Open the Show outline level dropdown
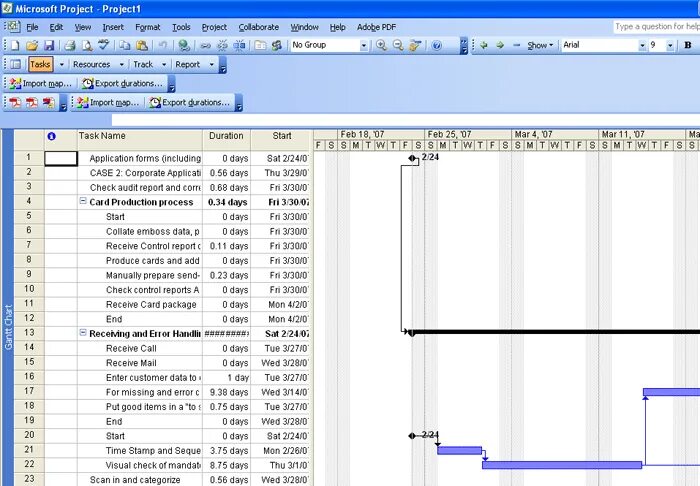 coord(540,45)
